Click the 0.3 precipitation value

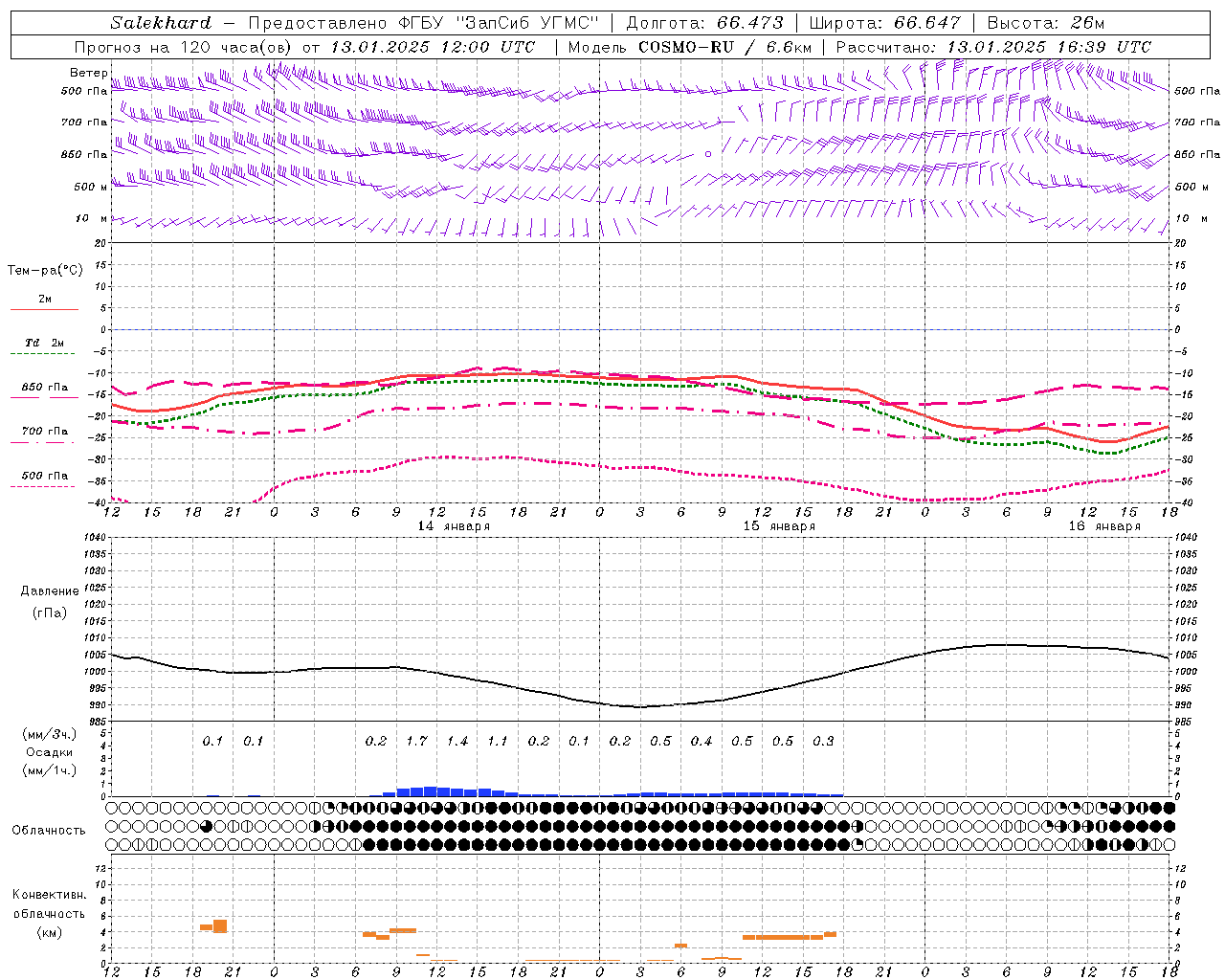[823, 741]
